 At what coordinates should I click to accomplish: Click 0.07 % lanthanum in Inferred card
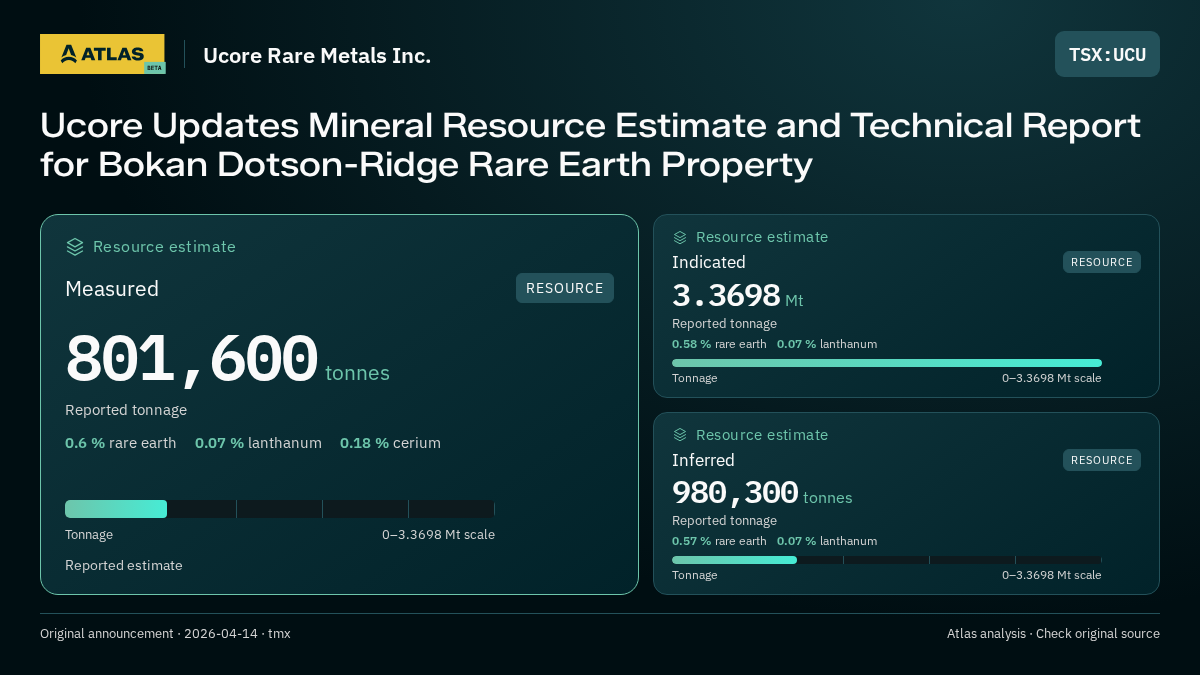(827, 541)
